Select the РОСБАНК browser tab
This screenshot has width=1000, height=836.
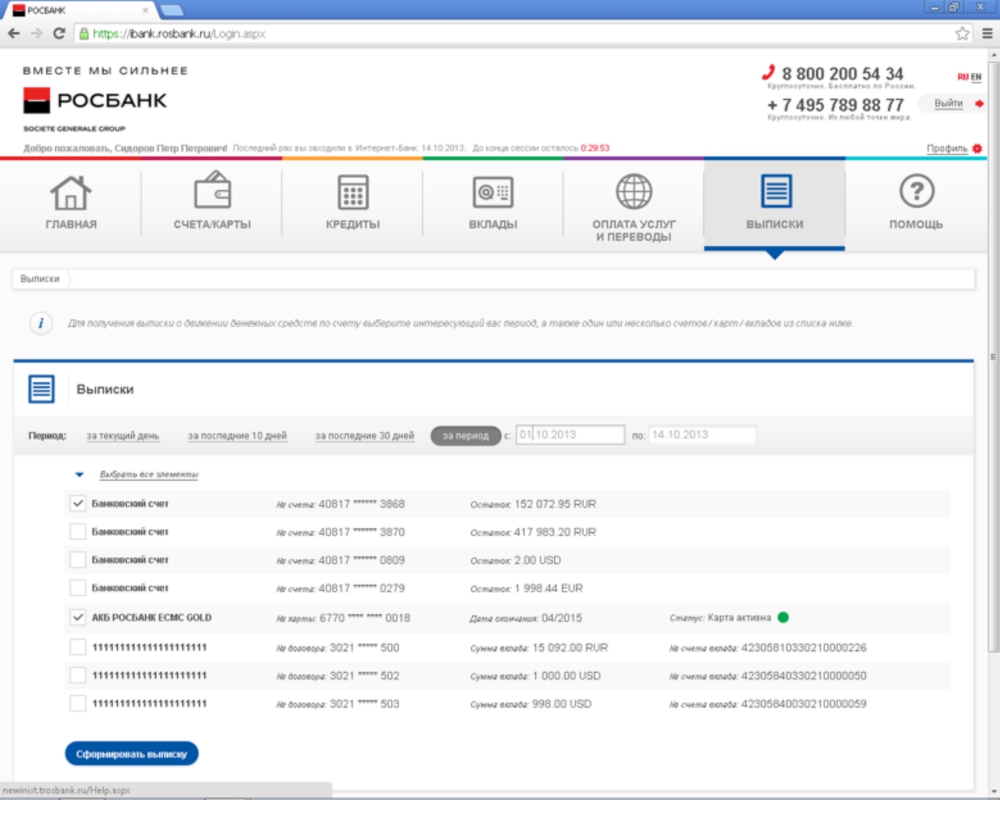point(80,10)
